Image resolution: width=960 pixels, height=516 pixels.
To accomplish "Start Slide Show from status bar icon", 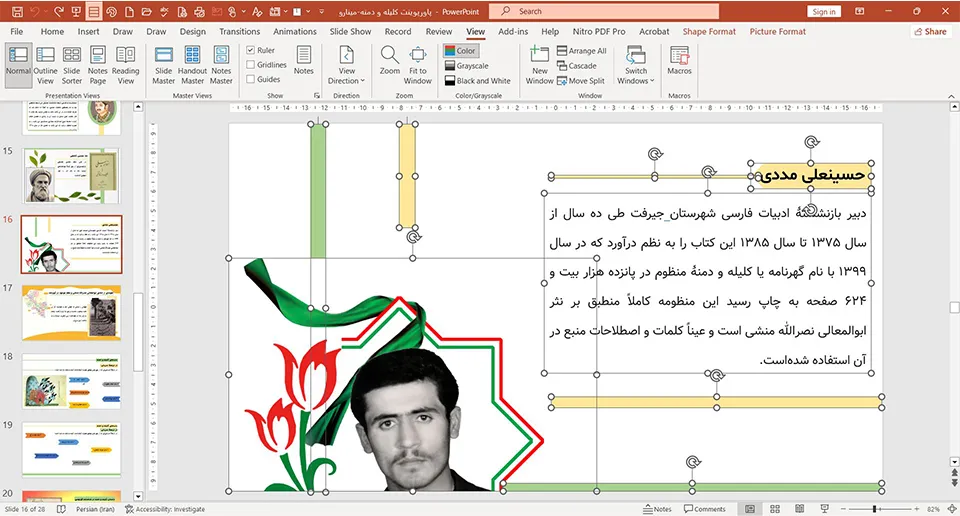I will click(825, 509).
